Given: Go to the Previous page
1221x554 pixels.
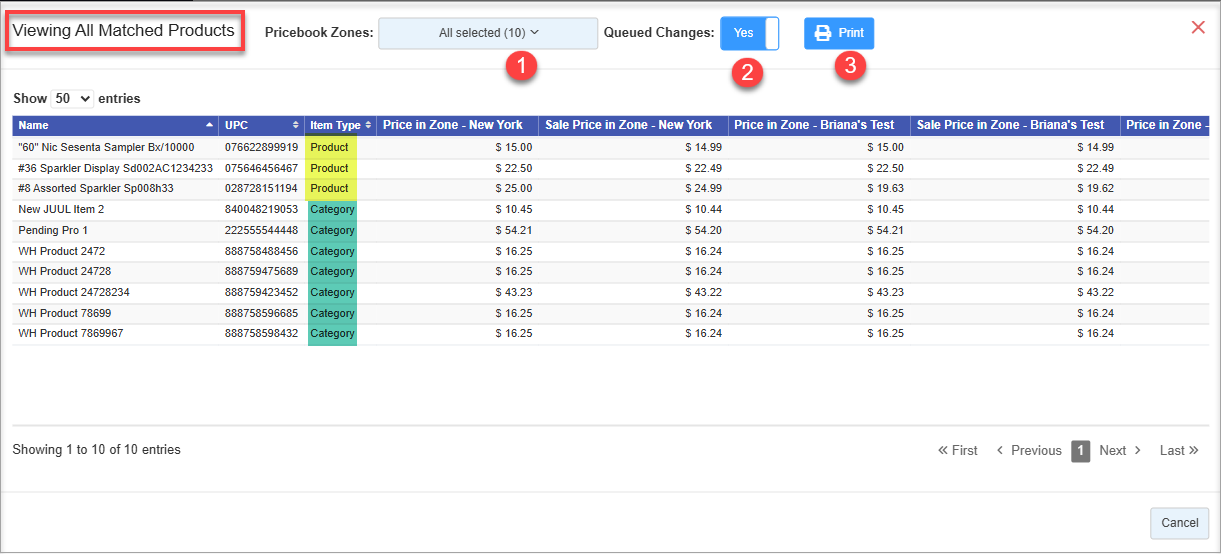Looking at the screenshot, I should 1029,451.
